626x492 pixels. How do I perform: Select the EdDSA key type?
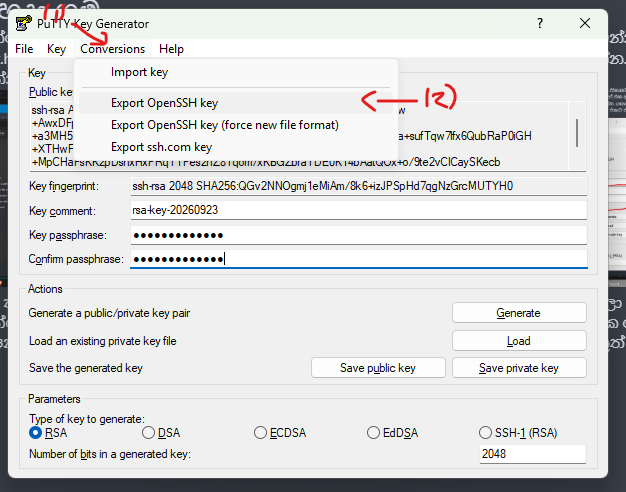[392, 433]
